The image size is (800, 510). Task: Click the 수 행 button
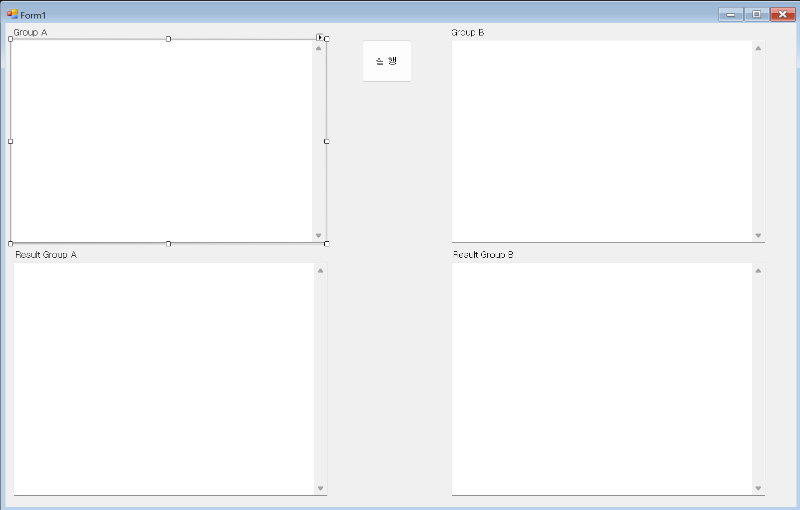coord(387,61)
